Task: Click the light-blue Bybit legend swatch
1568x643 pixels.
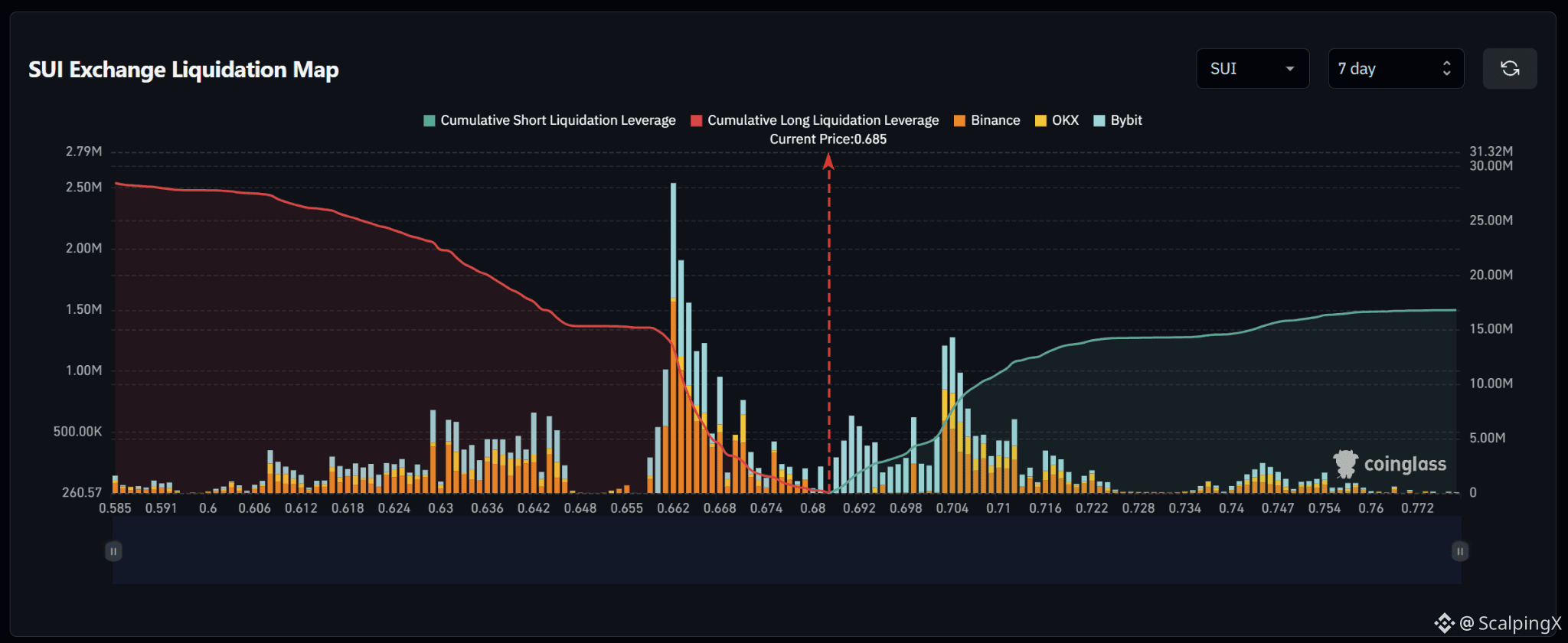Action: click(1099, 120)
